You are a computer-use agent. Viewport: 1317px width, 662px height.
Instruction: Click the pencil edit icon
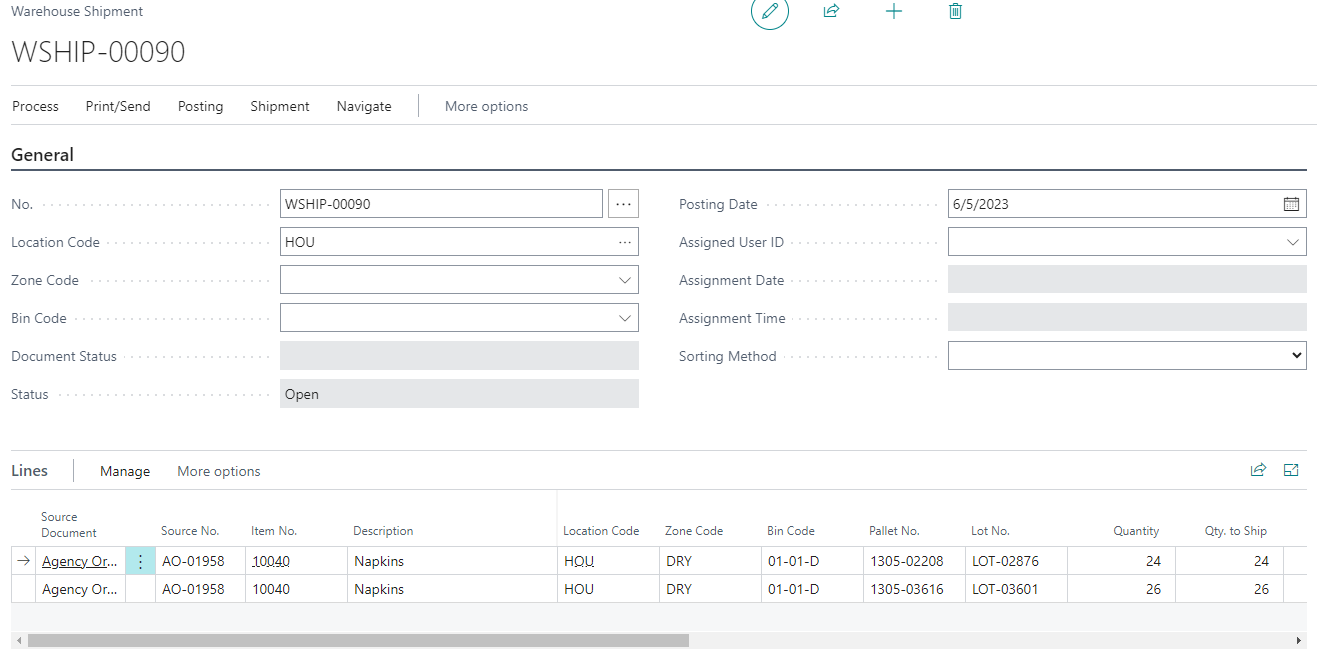tap(769, 12)
